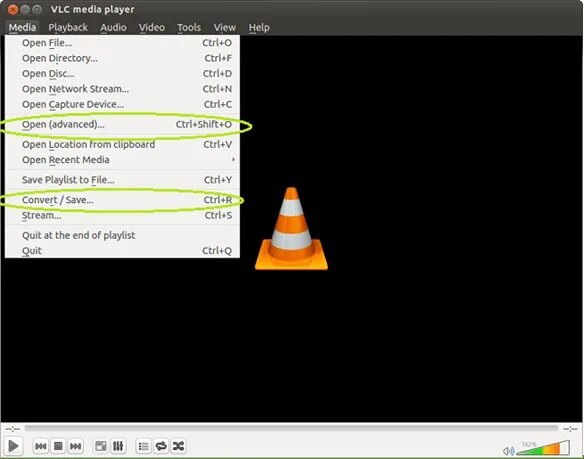
Task: Mute audio via the speaker icon
Action: 508,451
